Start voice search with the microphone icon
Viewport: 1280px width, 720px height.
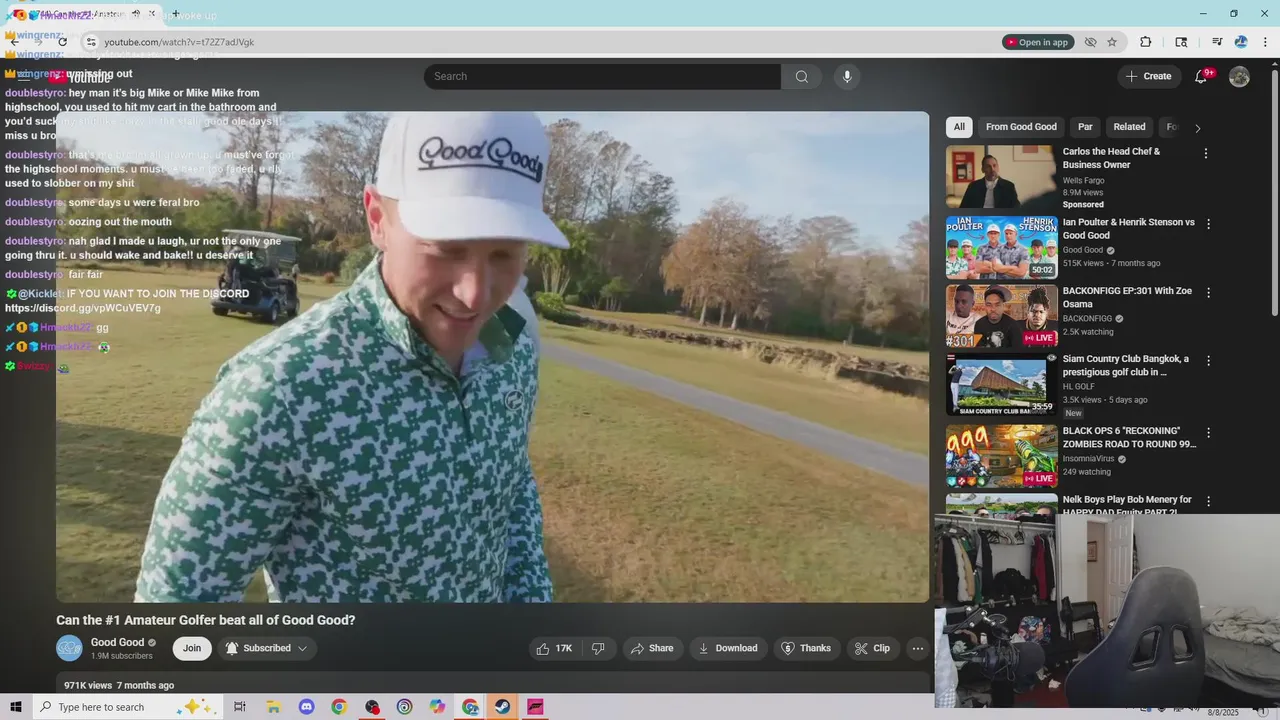847,77
